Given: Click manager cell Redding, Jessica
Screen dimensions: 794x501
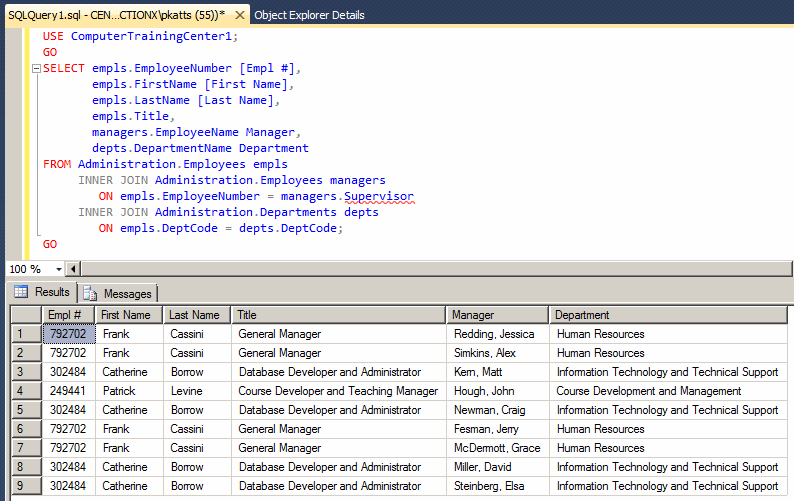Looking at the screenshot, I should point(498,334).
